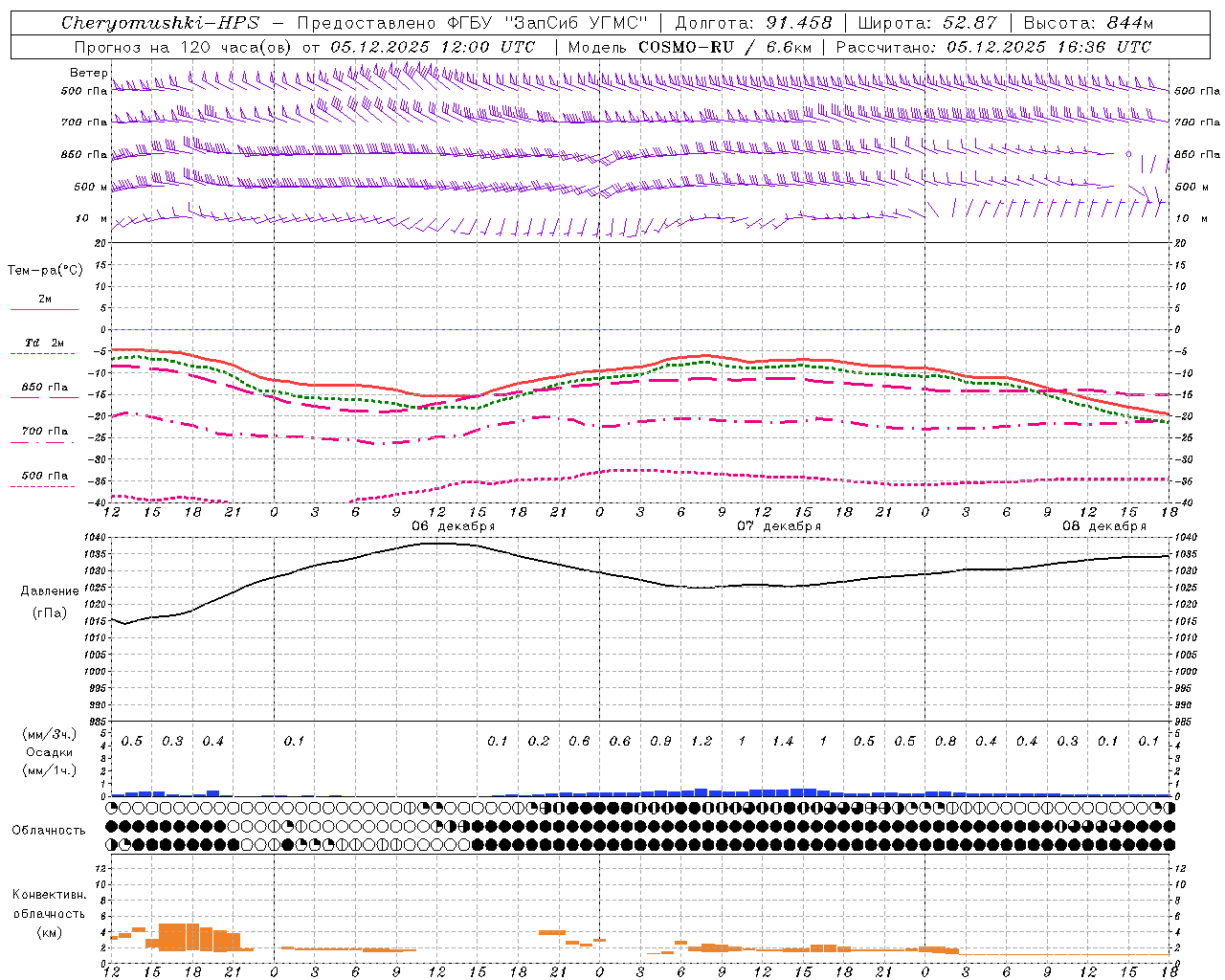
Task: Select the Широта: 52.87 value
Action: click(927, 23)
